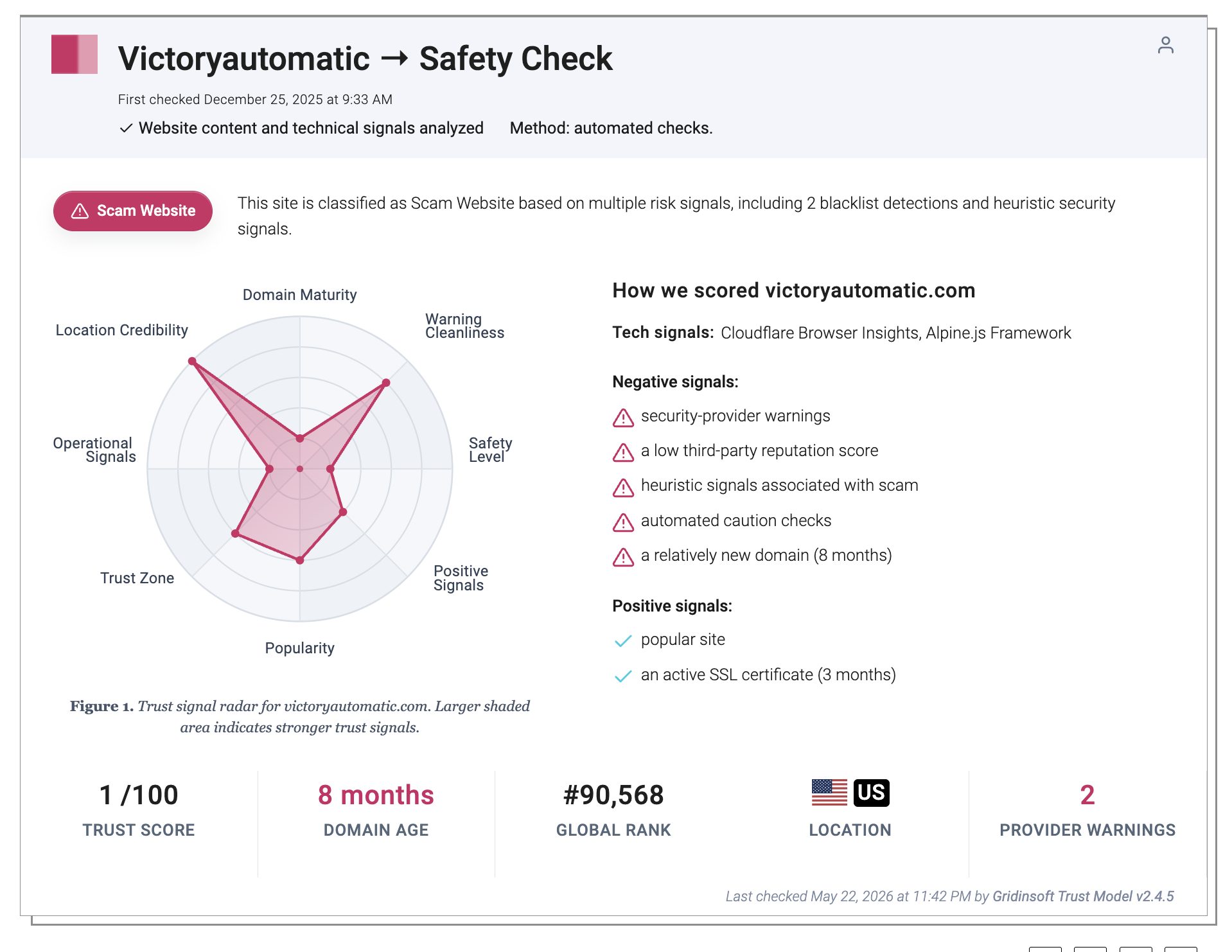The image size is (1232, 952).
Task: Open Gridinsoft Trust Model v2.4.5 link
Action: 1083,896
